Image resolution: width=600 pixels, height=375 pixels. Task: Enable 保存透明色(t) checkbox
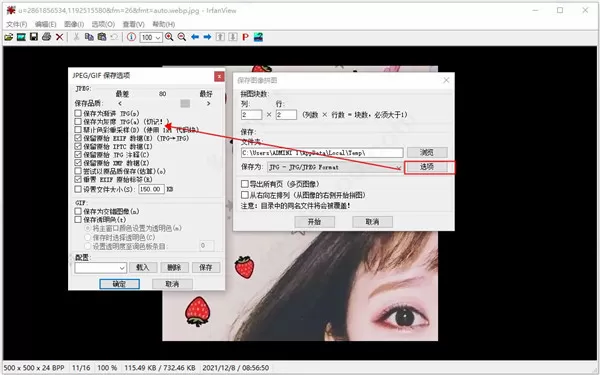coord(78,220)
